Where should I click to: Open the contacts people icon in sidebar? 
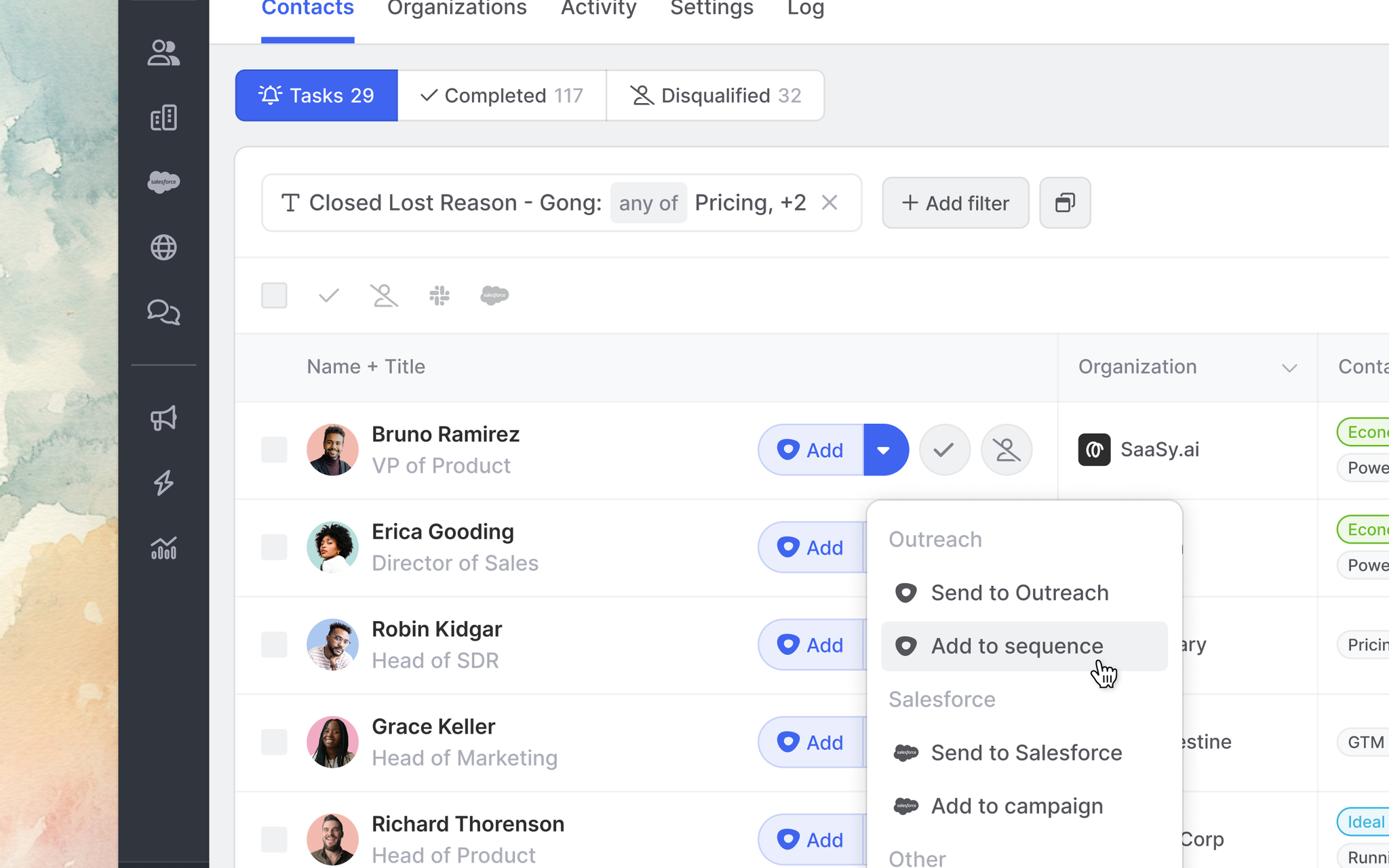163,53
